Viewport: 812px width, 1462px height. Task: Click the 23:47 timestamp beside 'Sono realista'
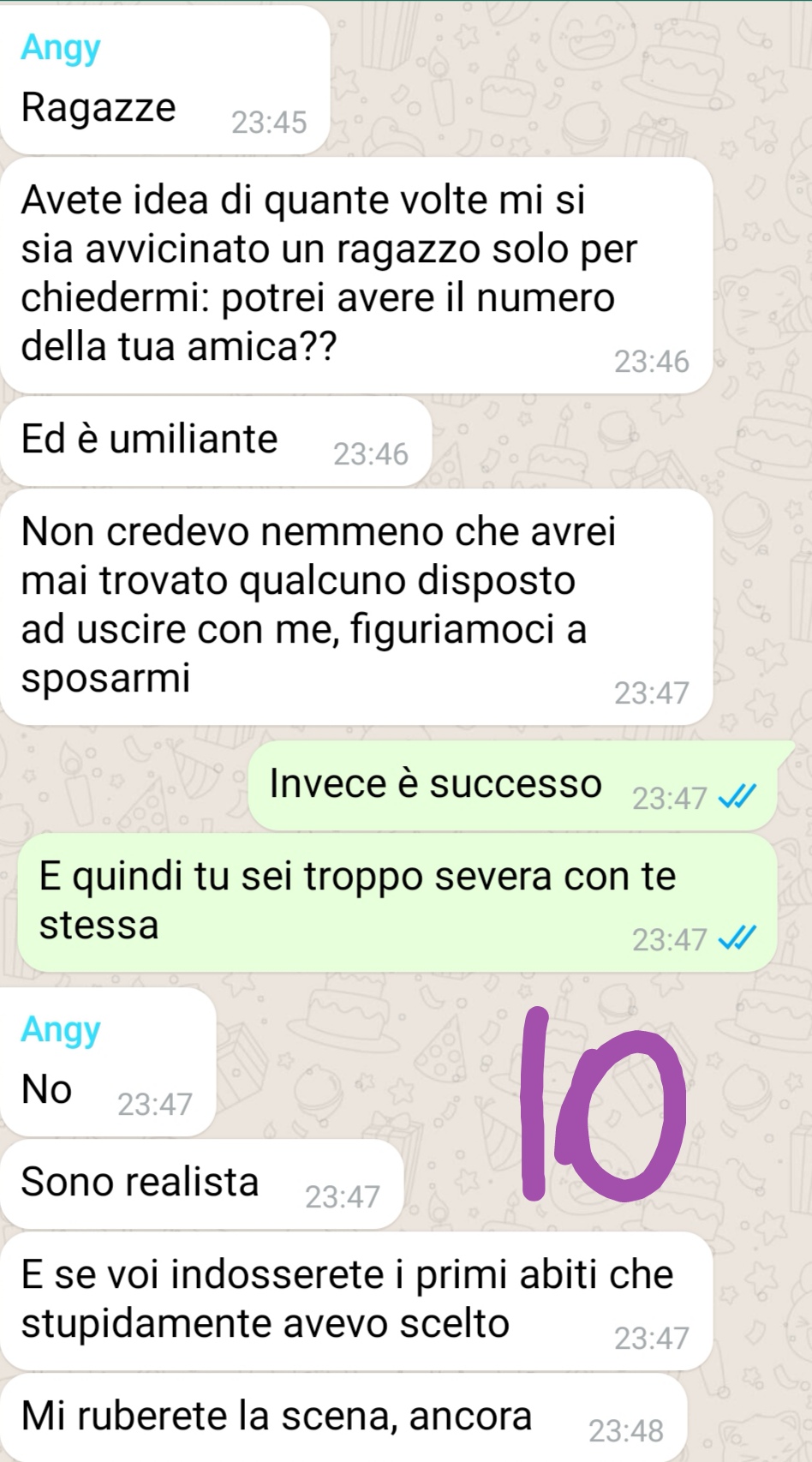click(343, 1196)
